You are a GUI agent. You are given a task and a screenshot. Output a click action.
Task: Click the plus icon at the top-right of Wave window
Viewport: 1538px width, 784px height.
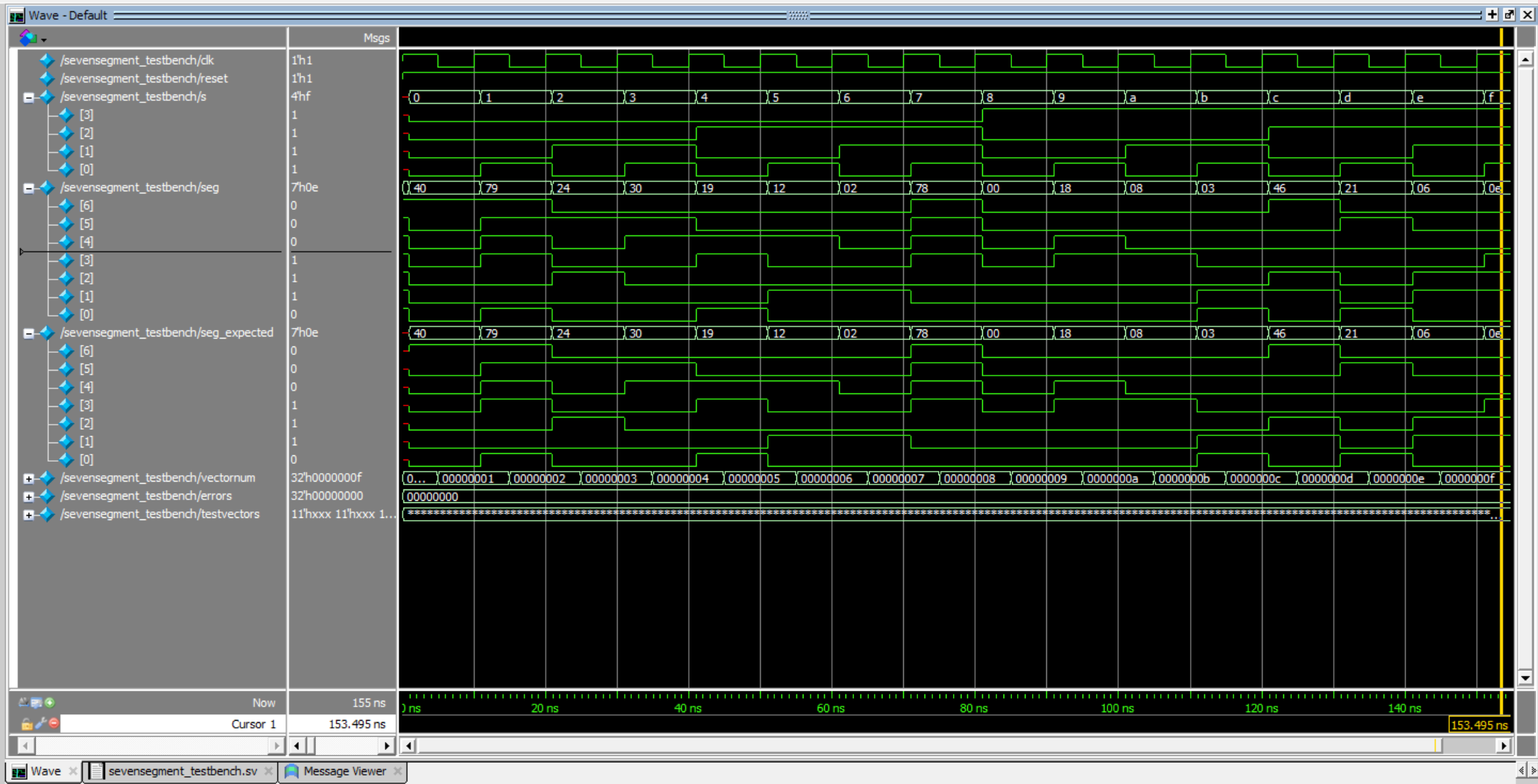[1493, 14]
